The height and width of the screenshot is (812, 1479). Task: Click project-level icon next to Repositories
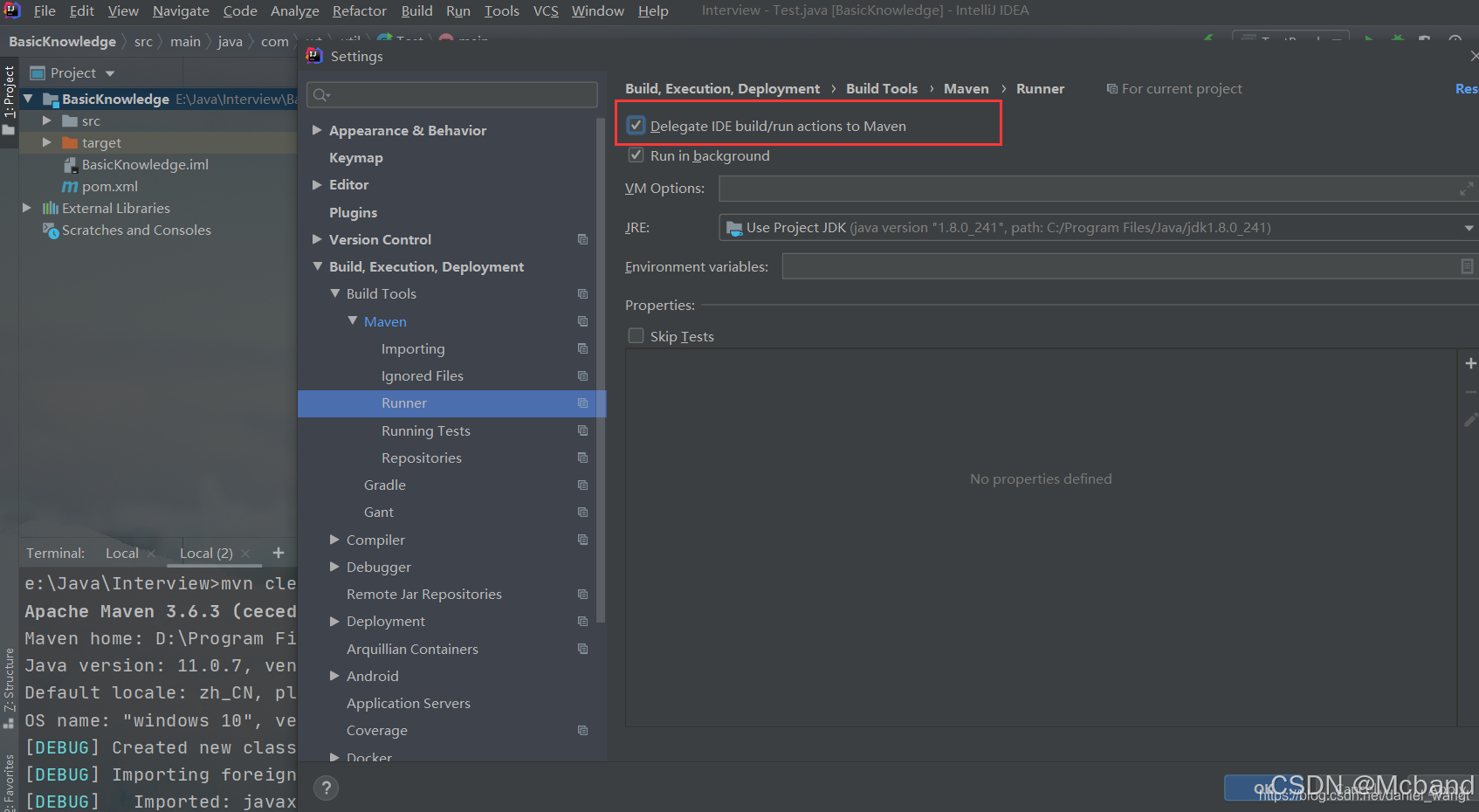(582, 458)
